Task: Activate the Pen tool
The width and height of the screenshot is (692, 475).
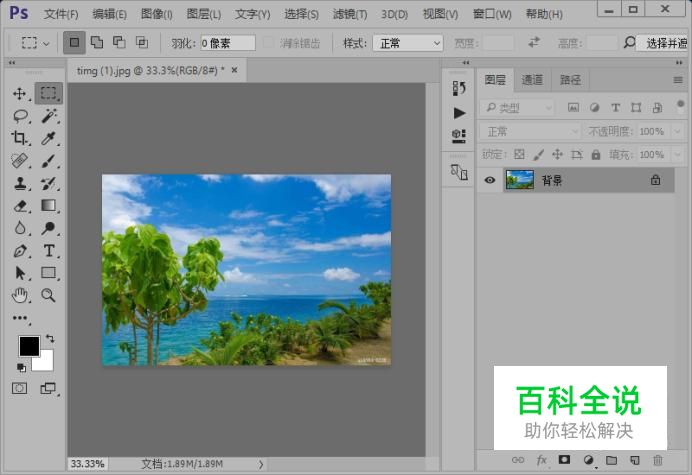Action: pos(20,251)
